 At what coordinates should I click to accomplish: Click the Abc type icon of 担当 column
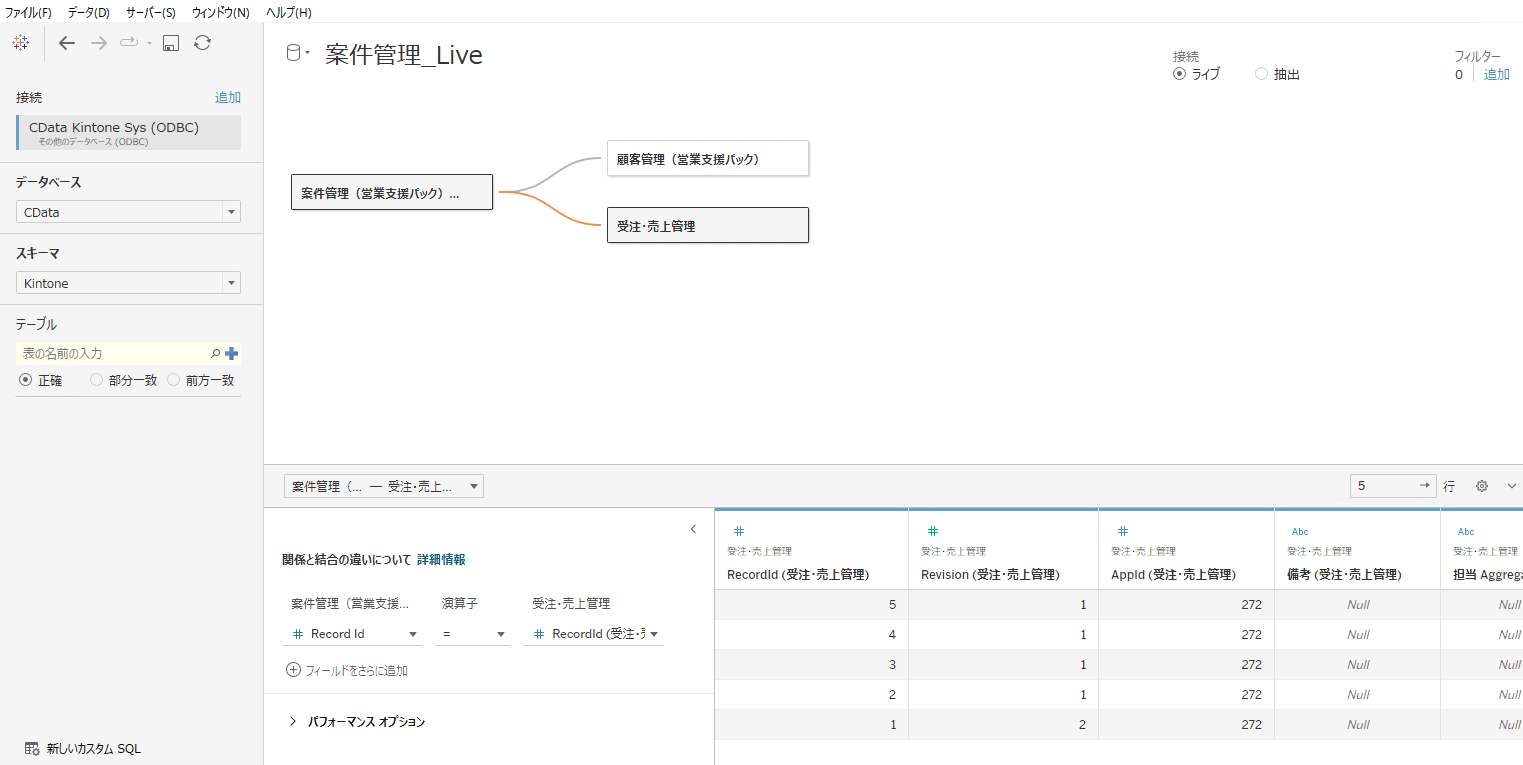point(1466,532)
